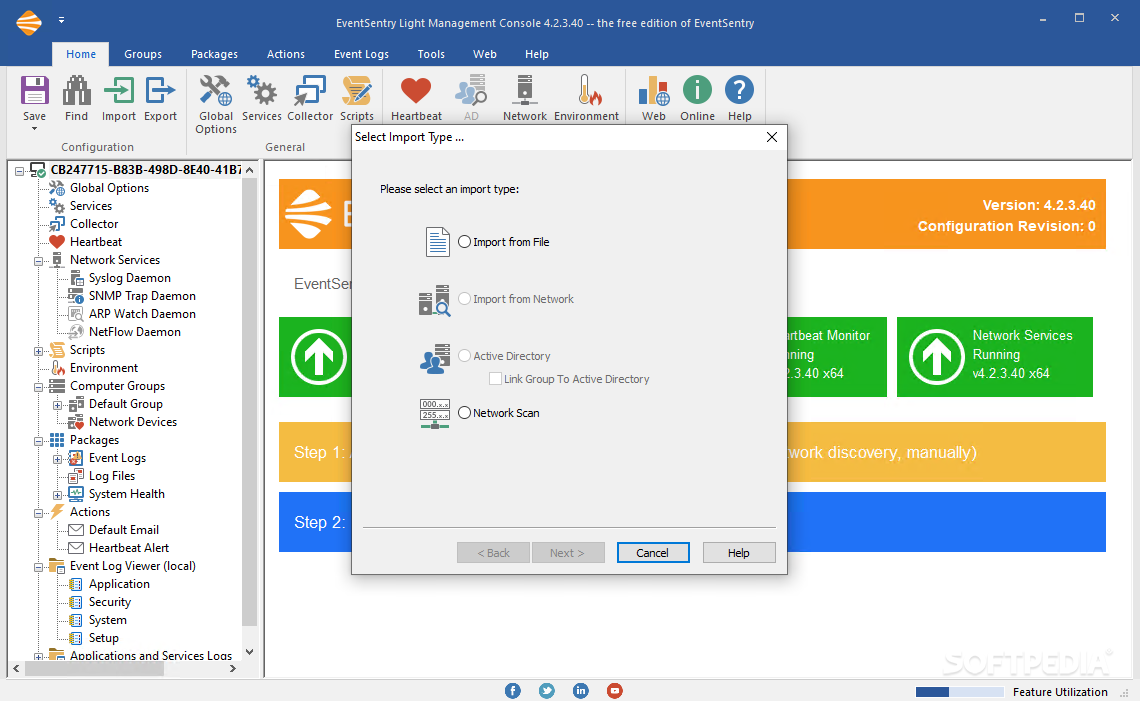
Task: Switch to the Groups ribbon tab
Action: (x=142, y=54)
